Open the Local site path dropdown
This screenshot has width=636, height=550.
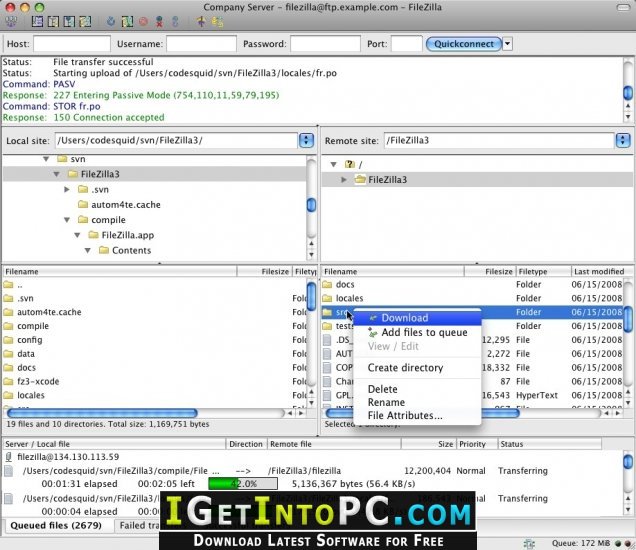pos(306,140)
